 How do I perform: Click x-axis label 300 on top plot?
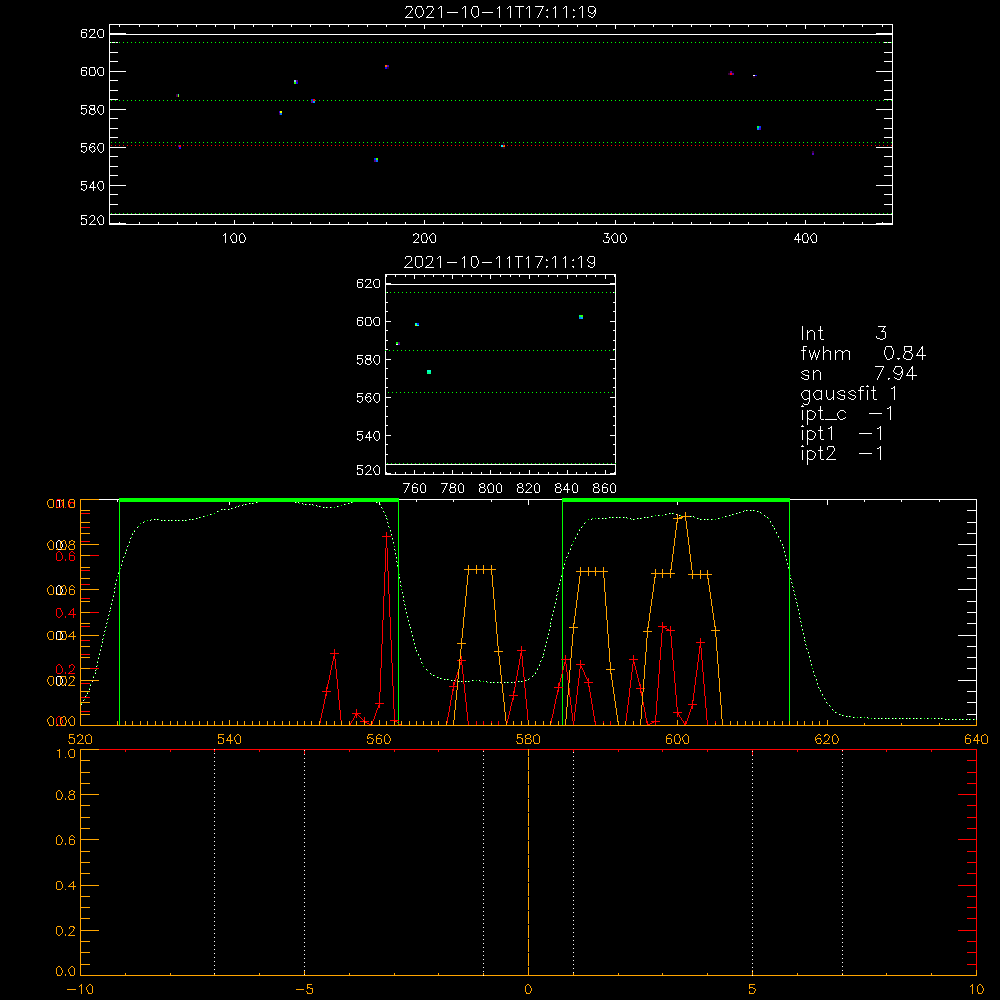pyautogui.click(x=615, y=239)
